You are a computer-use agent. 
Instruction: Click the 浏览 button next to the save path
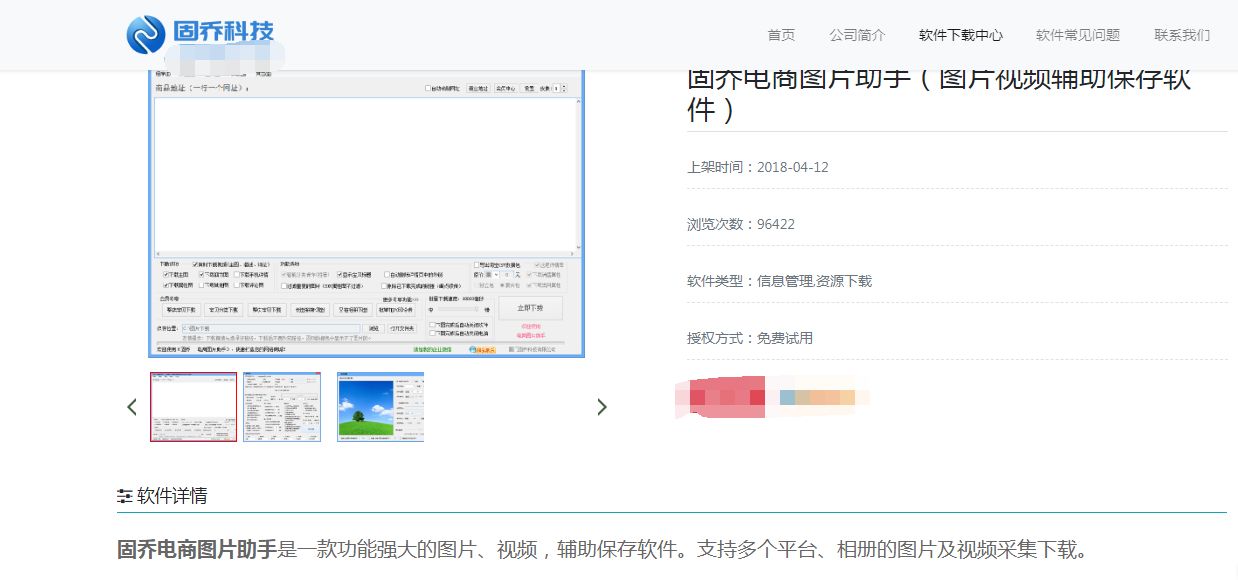point(376,327)
